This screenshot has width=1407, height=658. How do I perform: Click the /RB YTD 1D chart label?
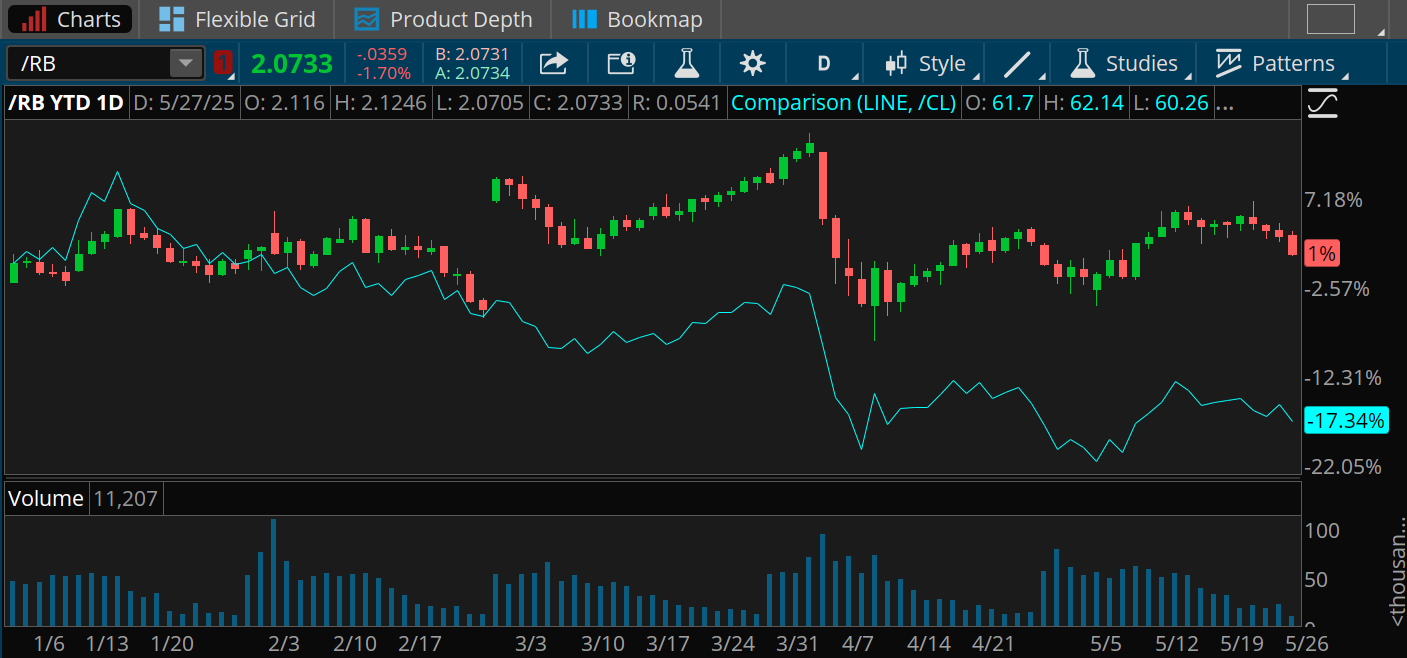67,103
